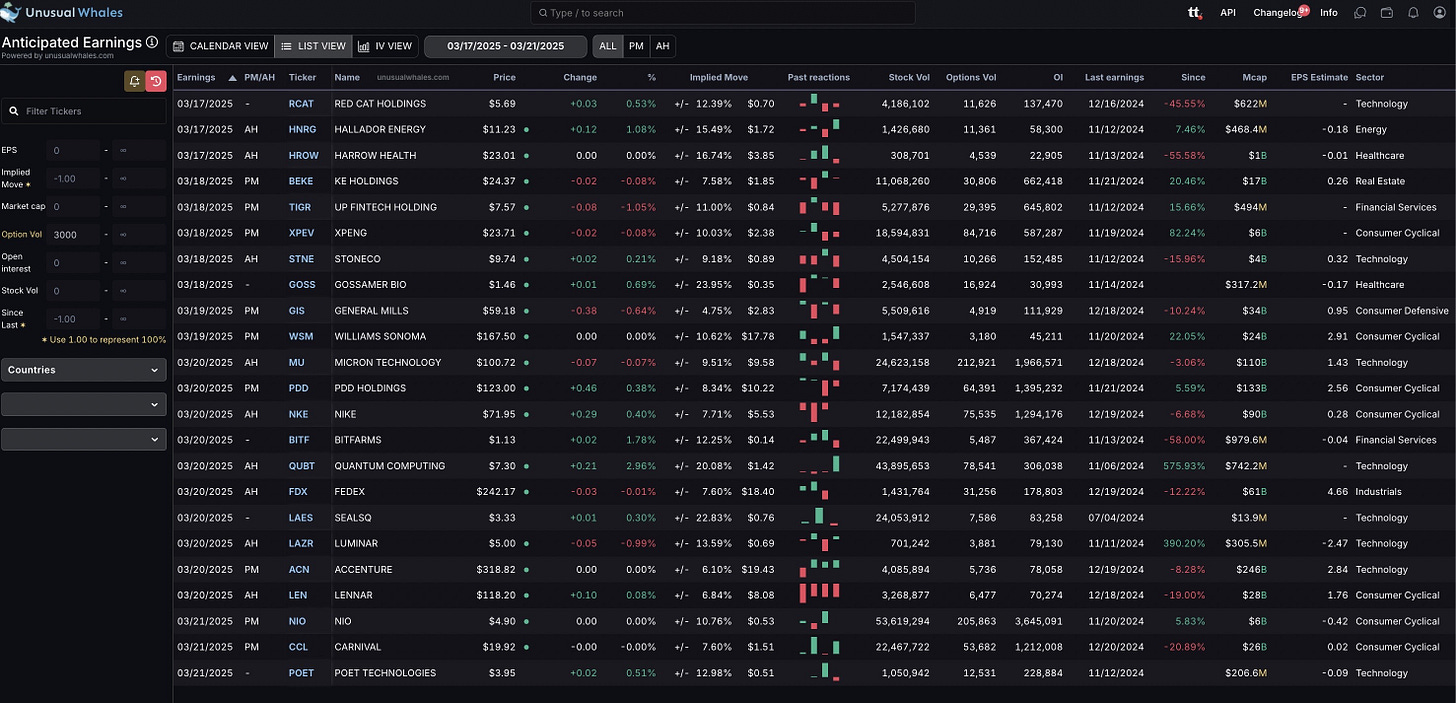Switch to List View
This screenshot has height=703, width=1456.
coord(313,46)
